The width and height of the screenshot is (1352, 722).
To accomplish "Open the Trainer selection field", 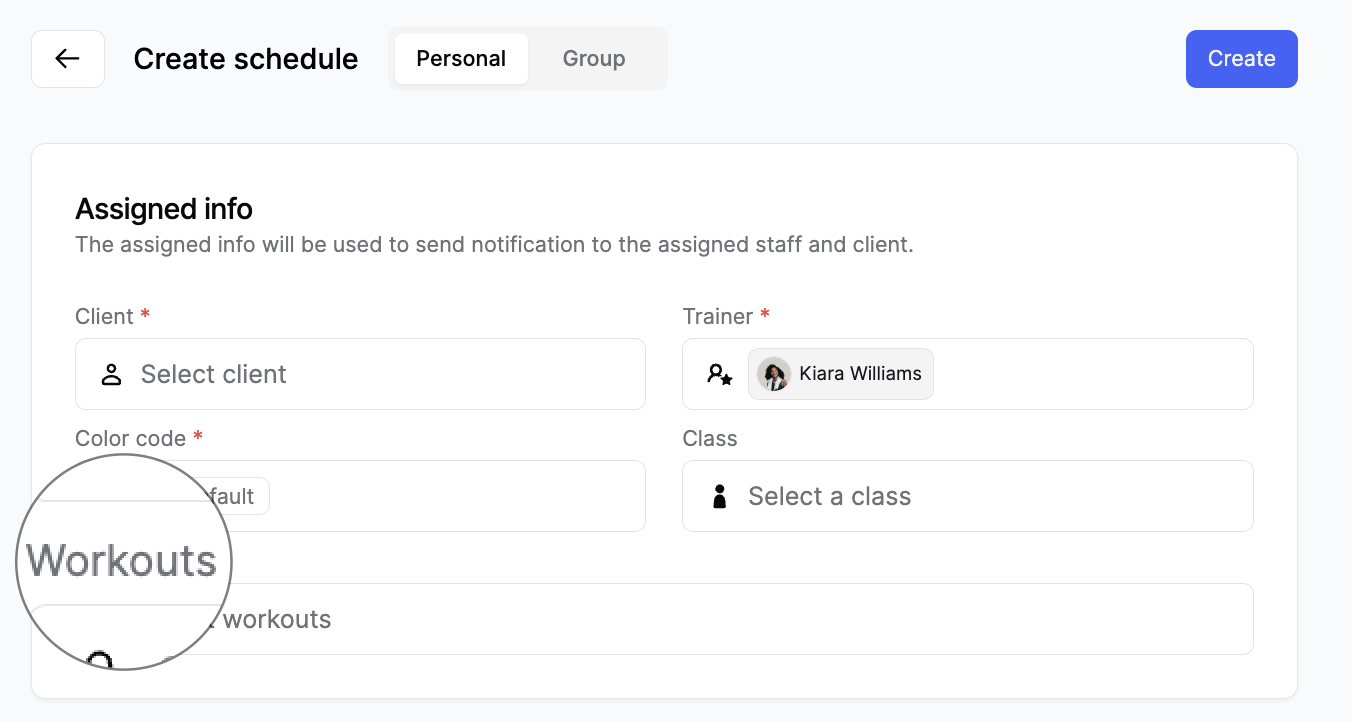I will (x=1090, y=374).
